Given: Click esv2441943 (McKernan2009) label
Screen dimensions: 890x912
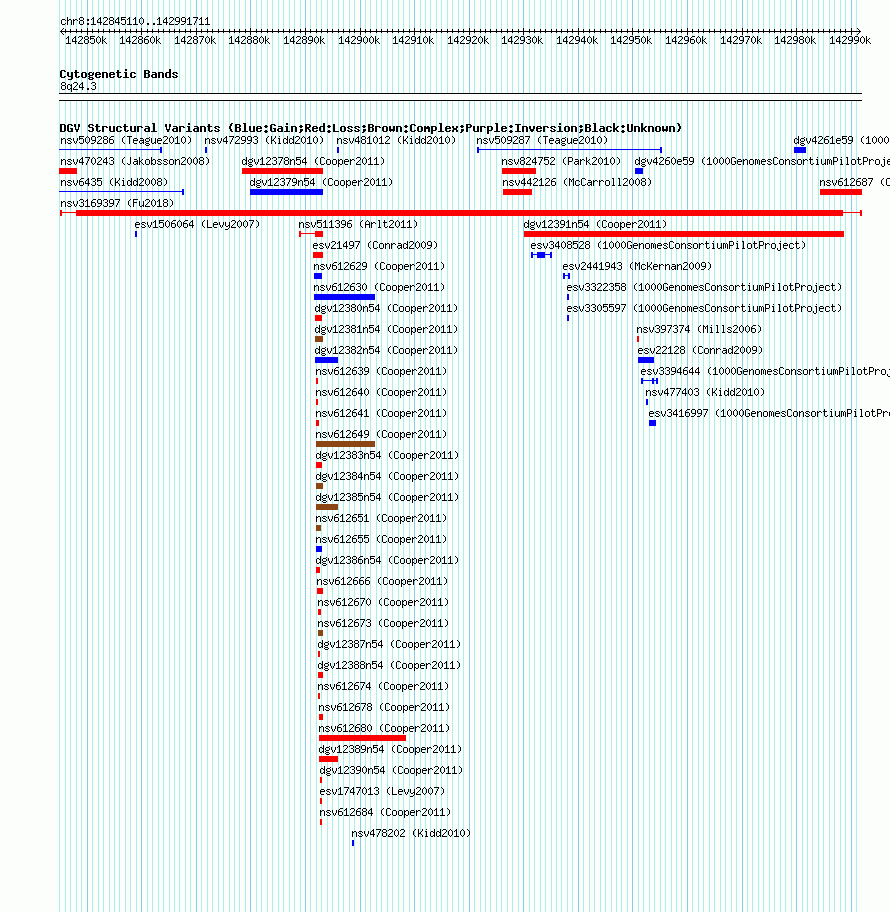Looking at the screenshot, I should [638, 266].
